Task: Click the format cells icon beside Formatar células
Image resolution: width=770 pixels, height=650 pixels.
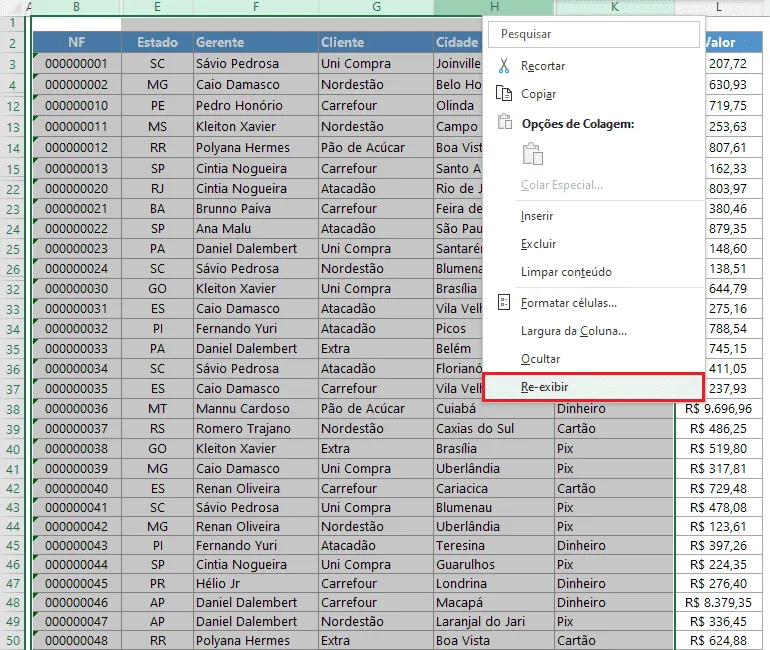Action: [x=504, y=302]
